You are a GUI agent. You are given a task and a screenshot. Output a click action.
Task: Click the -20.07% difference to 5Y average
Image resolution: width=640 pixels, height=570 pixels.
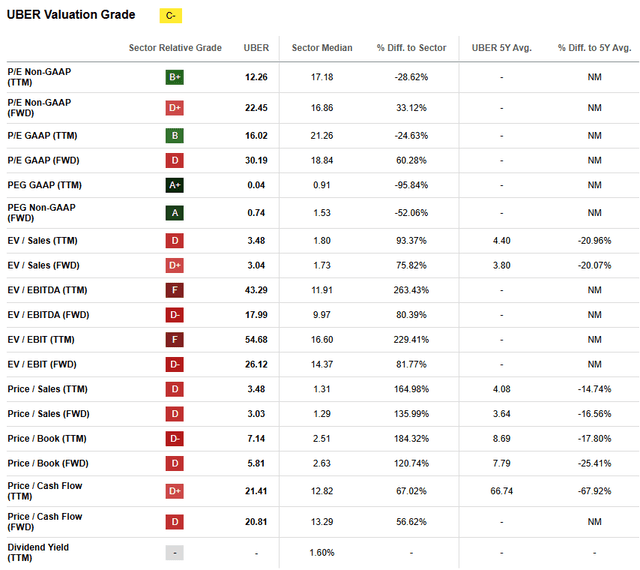pos(594,265)
